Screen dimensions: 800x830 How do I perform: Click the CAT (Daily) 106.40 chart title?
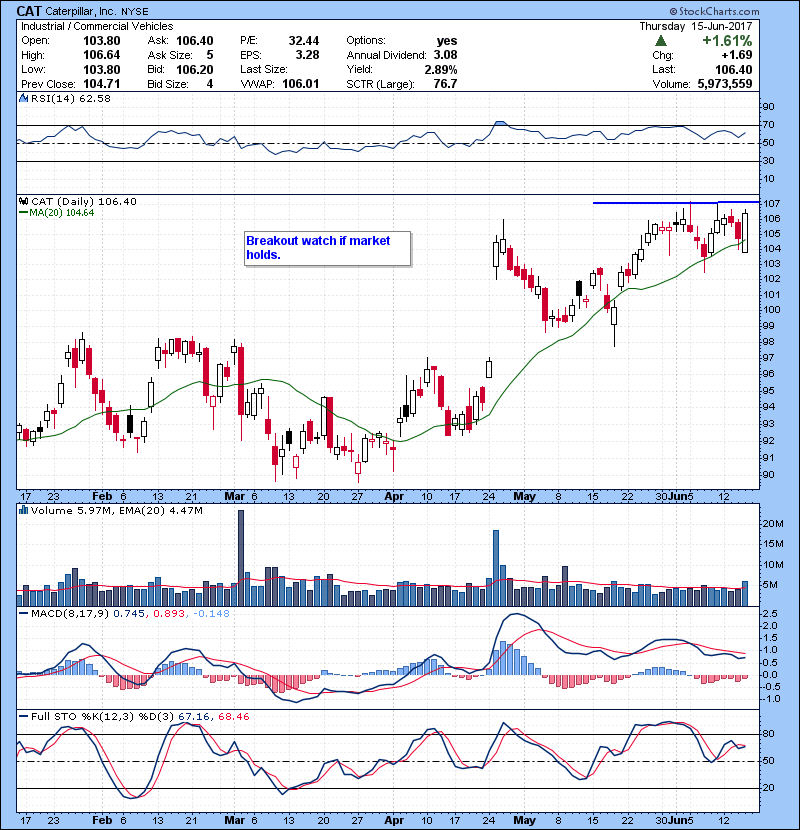click(x=84, y=201)
